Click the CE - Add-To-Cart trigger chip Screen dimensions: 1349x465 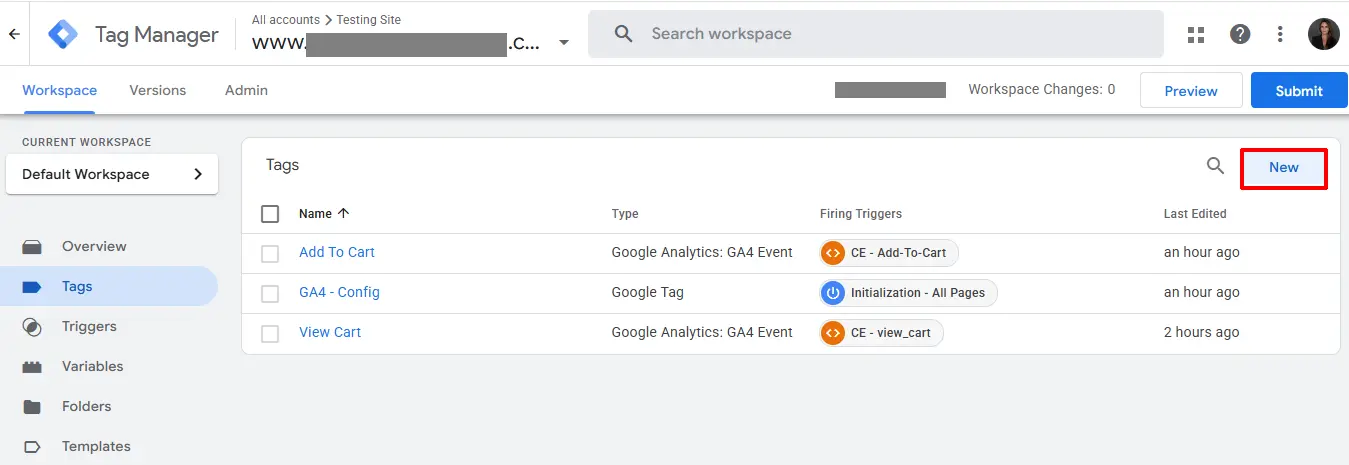889,253
